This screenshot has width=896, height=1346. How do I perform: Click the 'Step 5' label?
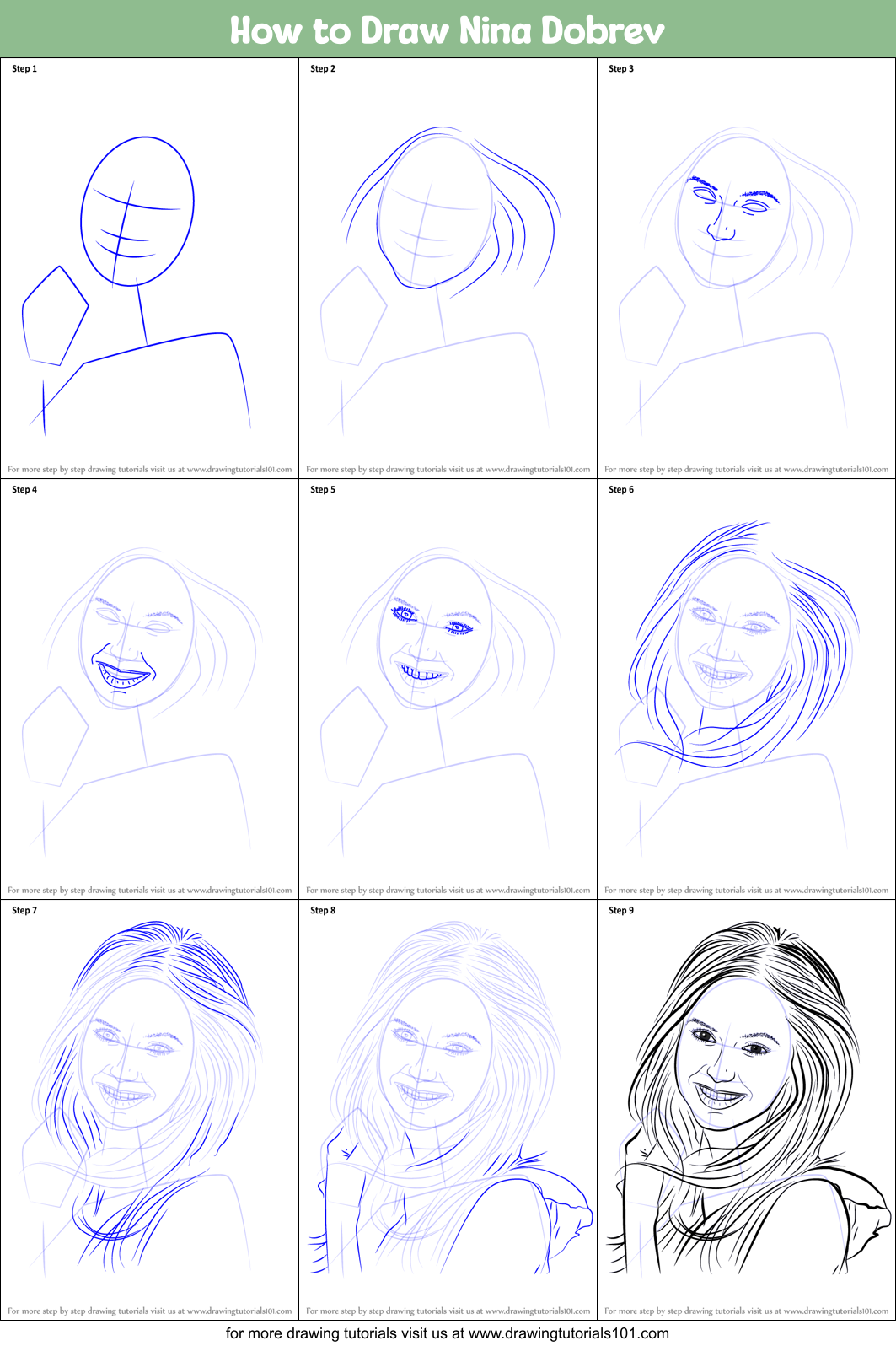coord(323,490)
